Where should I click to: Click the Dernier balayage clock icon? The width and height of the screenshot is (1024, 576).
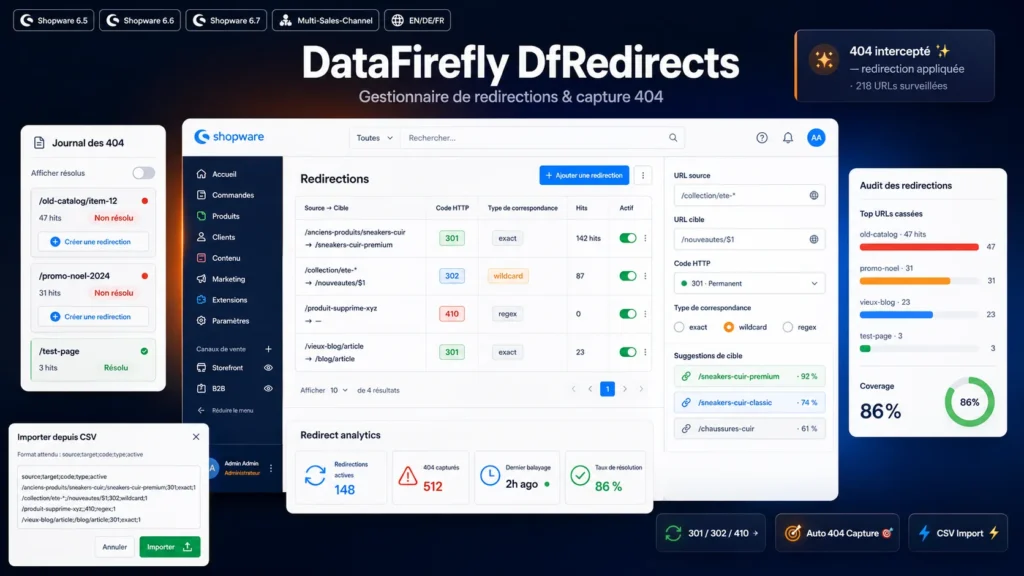(490, 475)
